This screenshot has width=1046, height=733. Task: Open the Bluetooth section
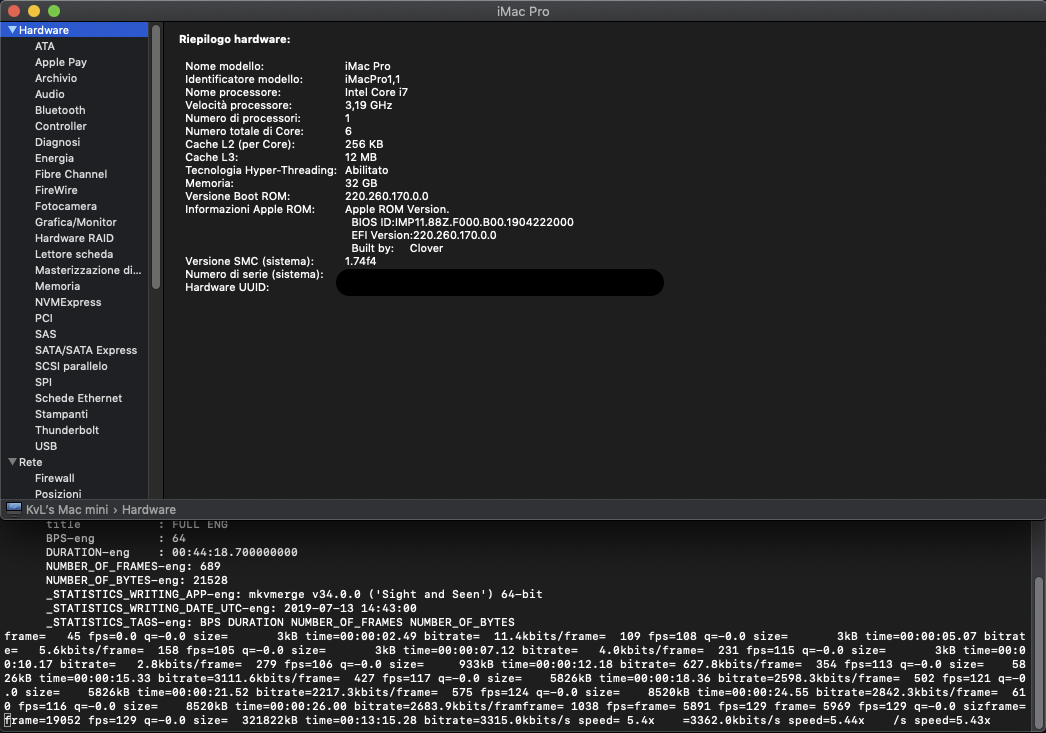point(60,110)
